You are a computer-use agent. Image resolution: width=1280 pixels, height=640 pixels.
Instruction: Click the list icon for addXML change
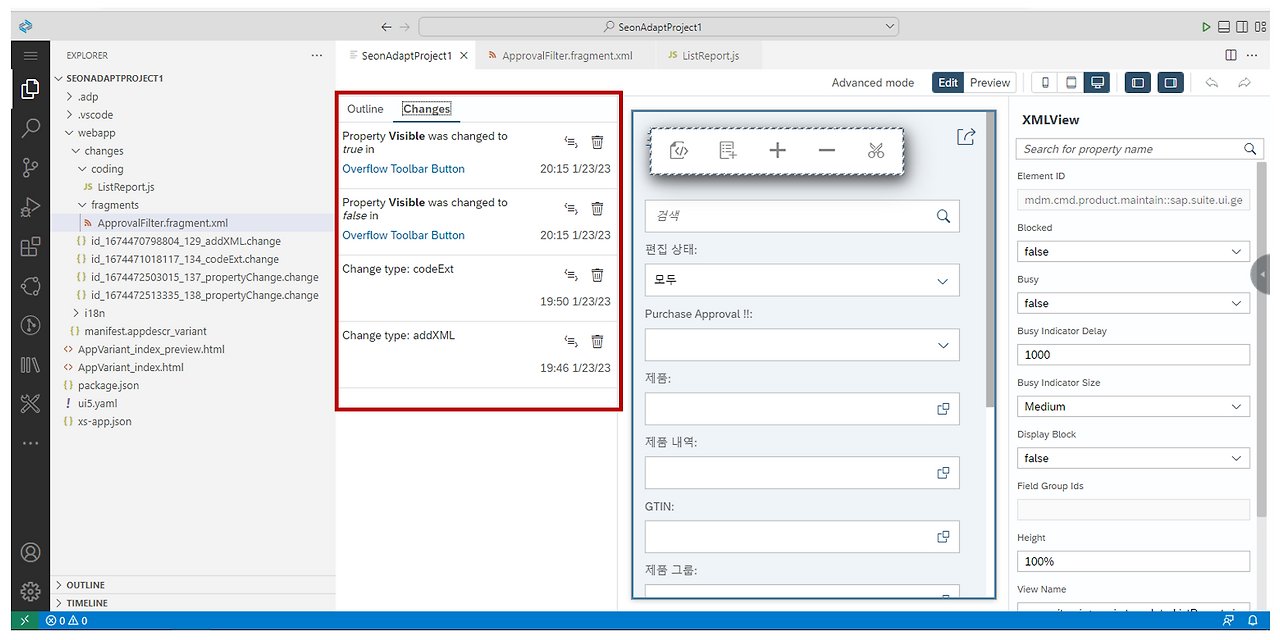[571, 341]
